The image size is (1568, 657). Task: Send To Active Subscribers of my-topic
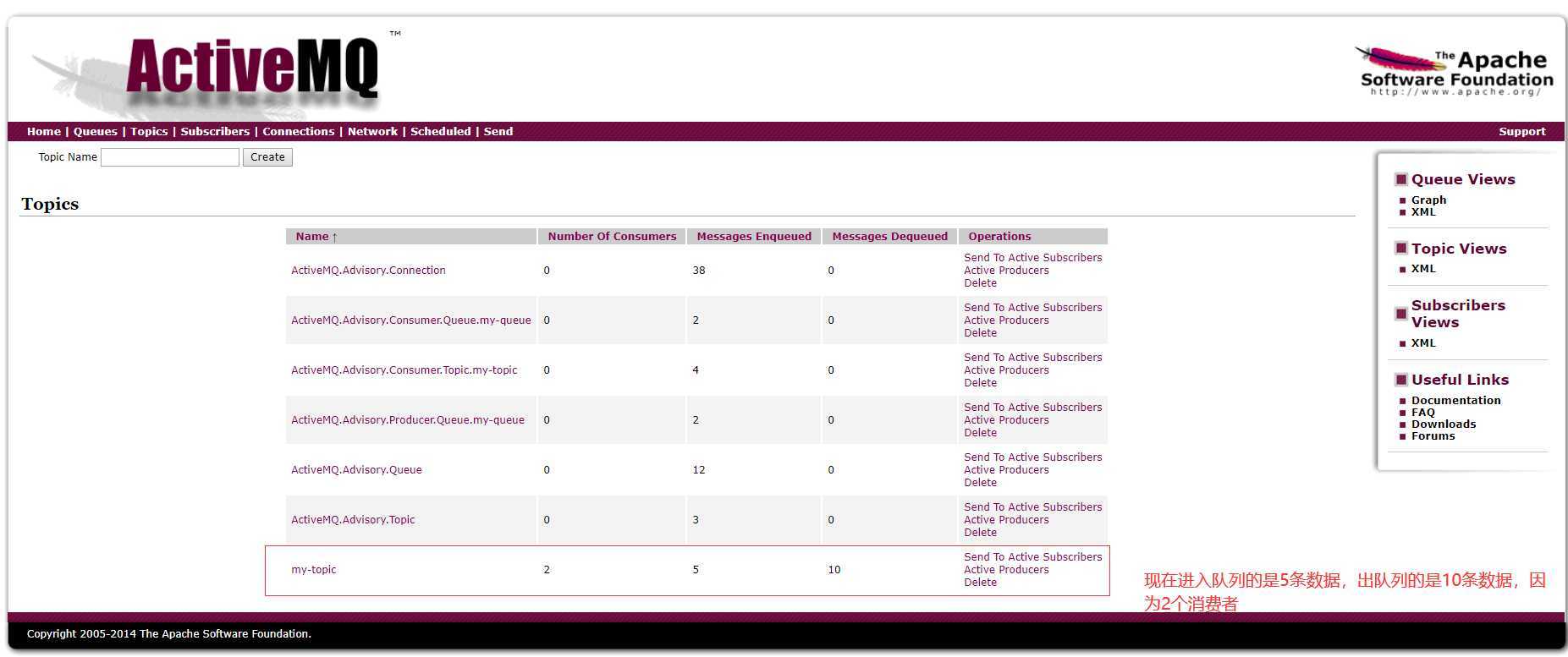[x=1032, y=557]
